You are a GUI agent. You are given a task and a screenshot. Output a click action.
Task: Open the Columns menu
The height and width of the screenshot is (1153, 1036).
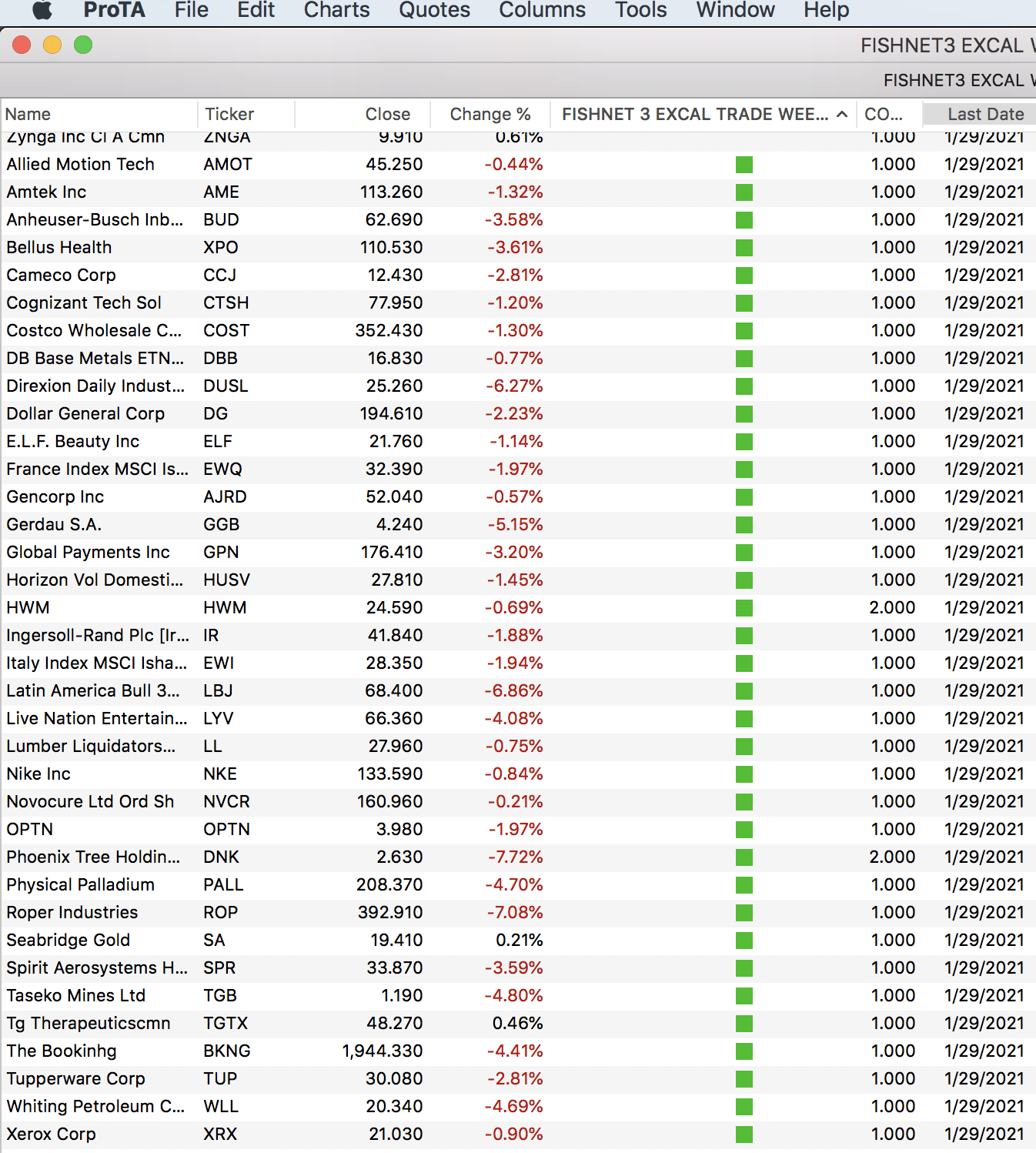click(x=542, y=10)
